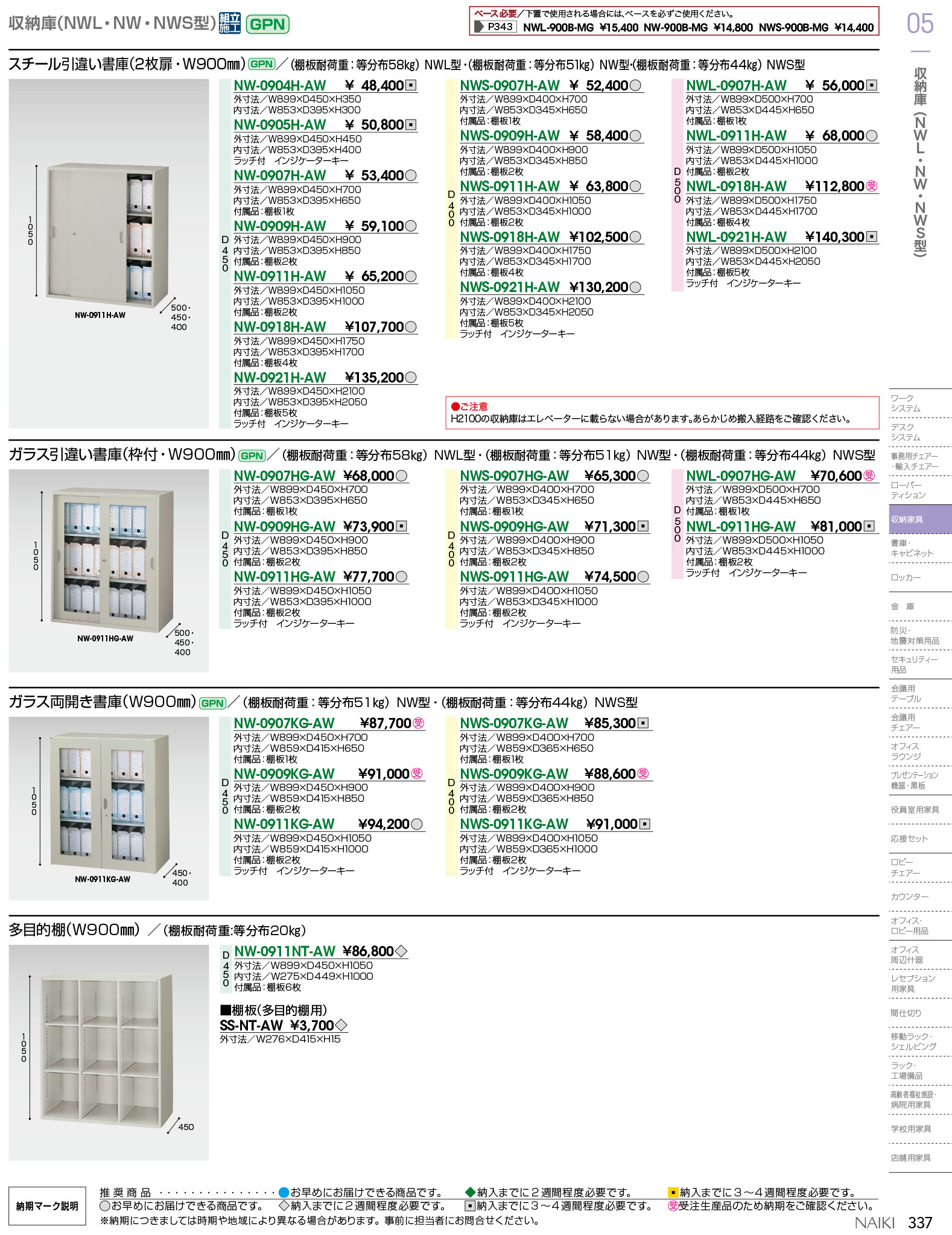Click the square mark beside NW-0904H-AW price
The height and width of the screenshot is (1235, 952).
pos(411,86)
